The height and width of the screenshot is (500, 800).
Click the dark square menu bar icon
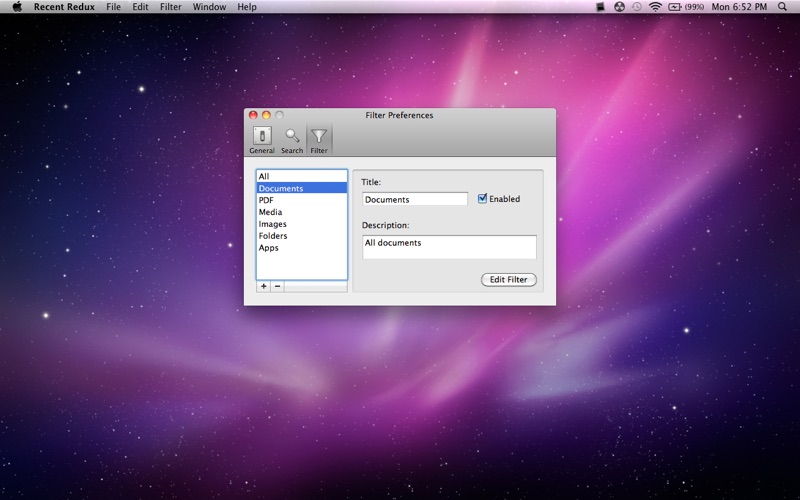(x=601, y=7)
